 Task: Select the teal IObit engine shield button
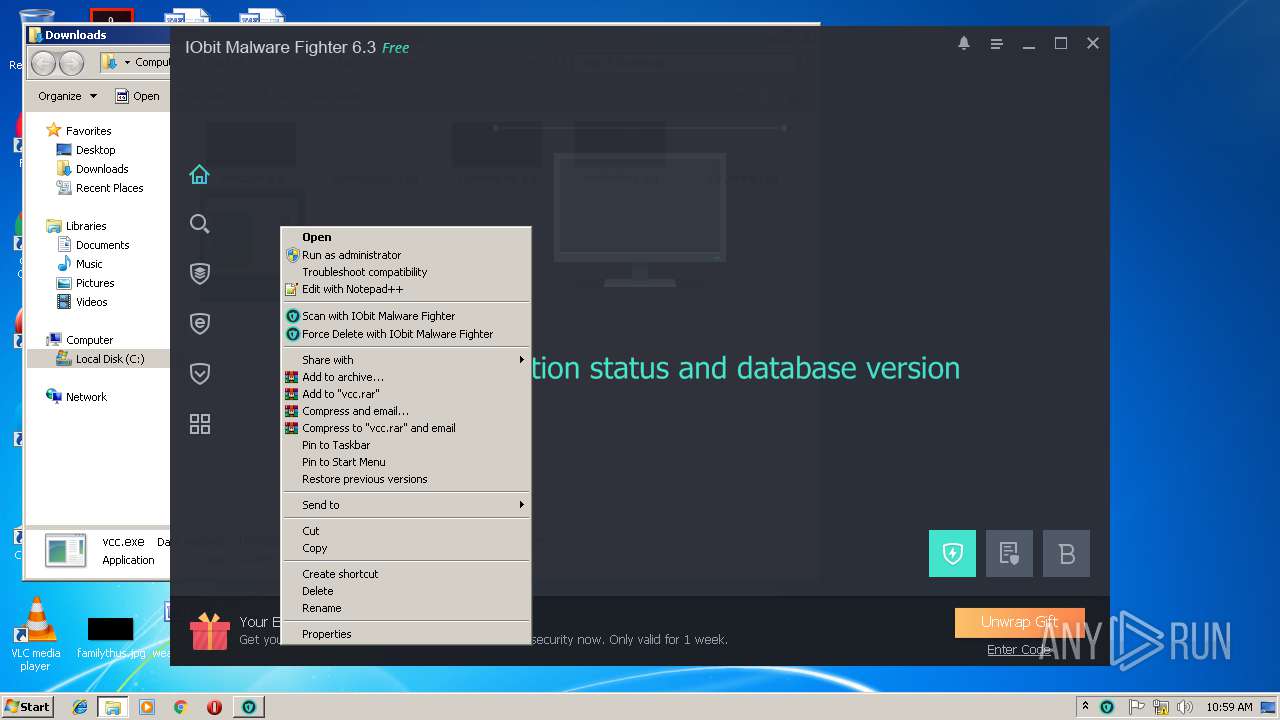[x=952, y=553]
